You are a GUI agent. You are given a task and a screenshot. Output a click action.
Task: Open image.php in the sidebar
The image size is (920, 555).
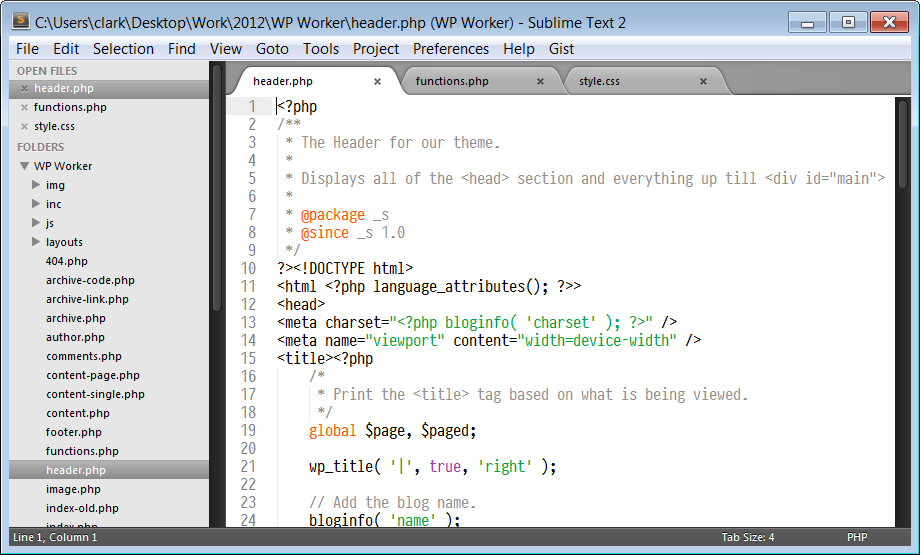(x=73, y=489)
